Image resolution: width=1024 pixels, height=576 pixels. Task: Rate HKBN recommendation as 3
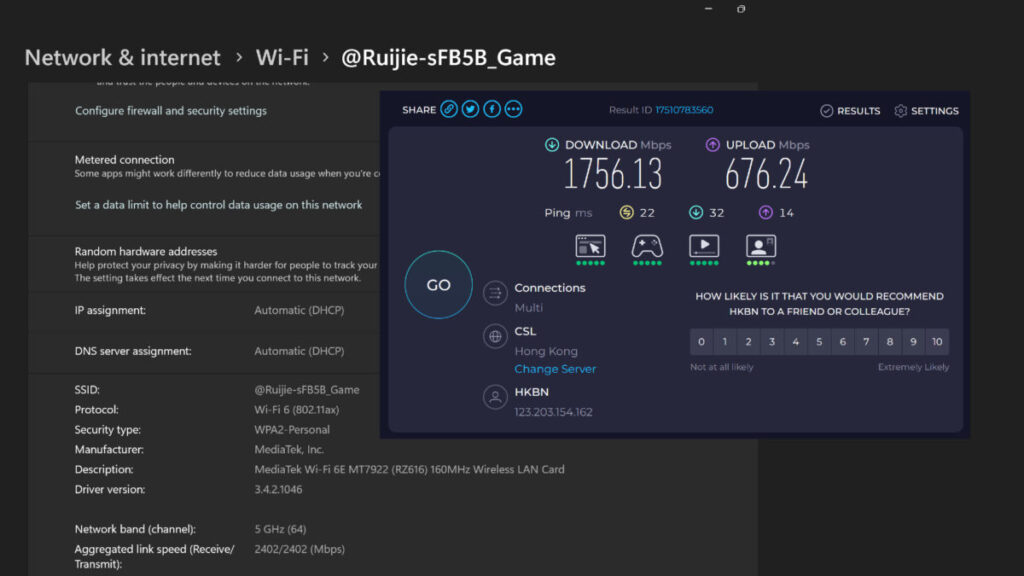tap(772, 342)
